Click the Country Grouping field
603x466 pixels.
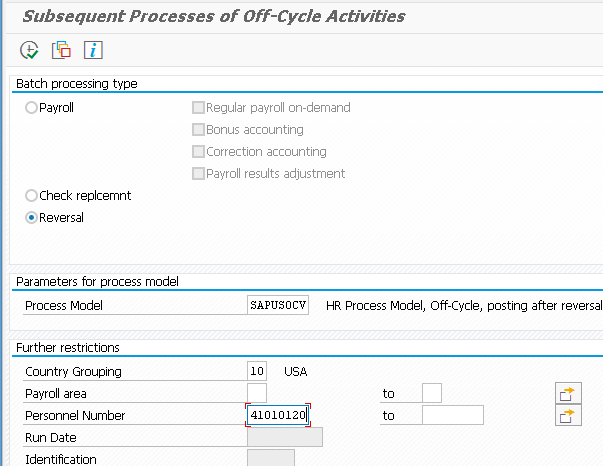point(256,371)
